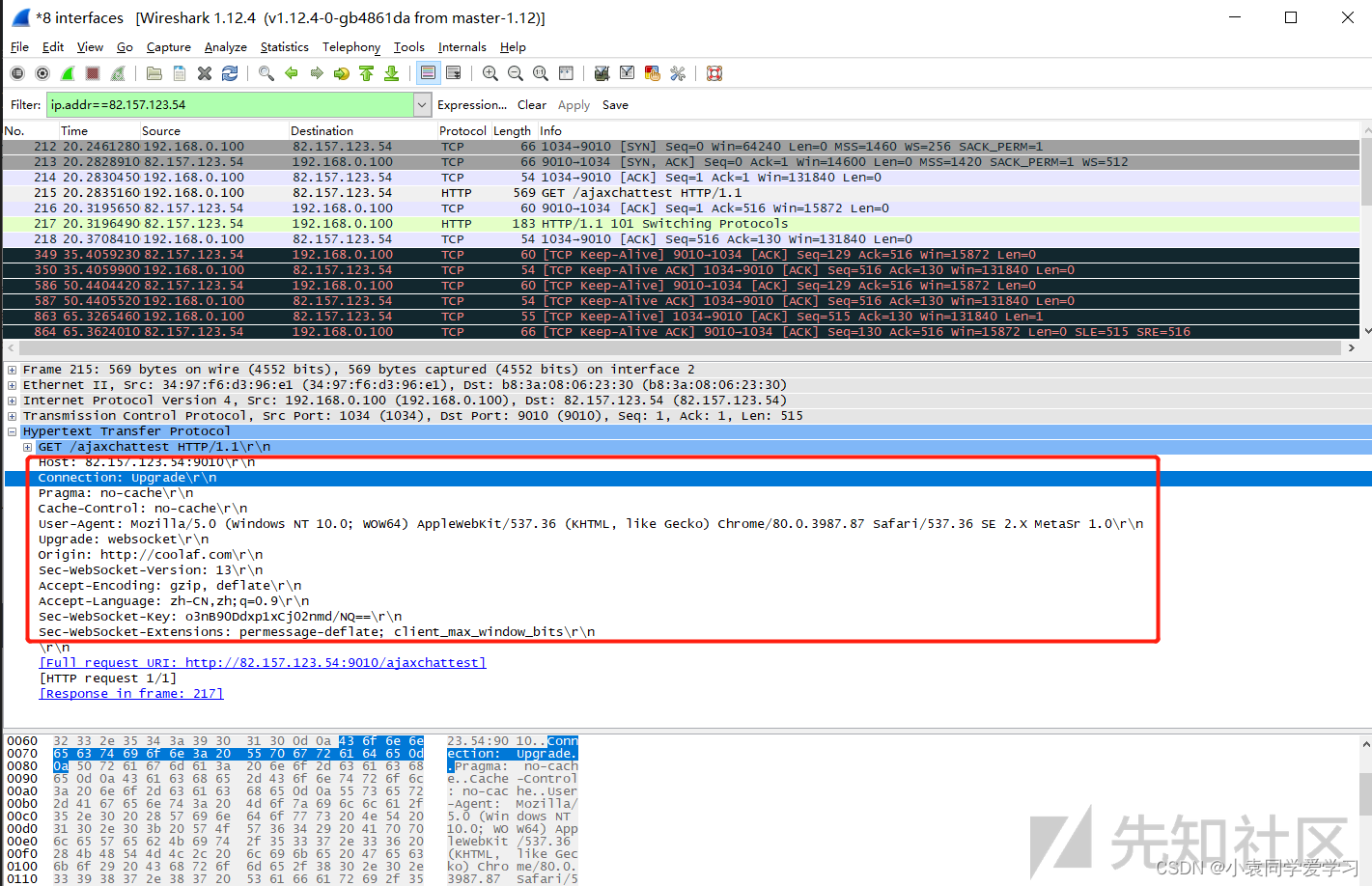The height and width of the screenshot is (886, 1372).
Task: Toggle auto scroll in live capture
Action: 454,73
